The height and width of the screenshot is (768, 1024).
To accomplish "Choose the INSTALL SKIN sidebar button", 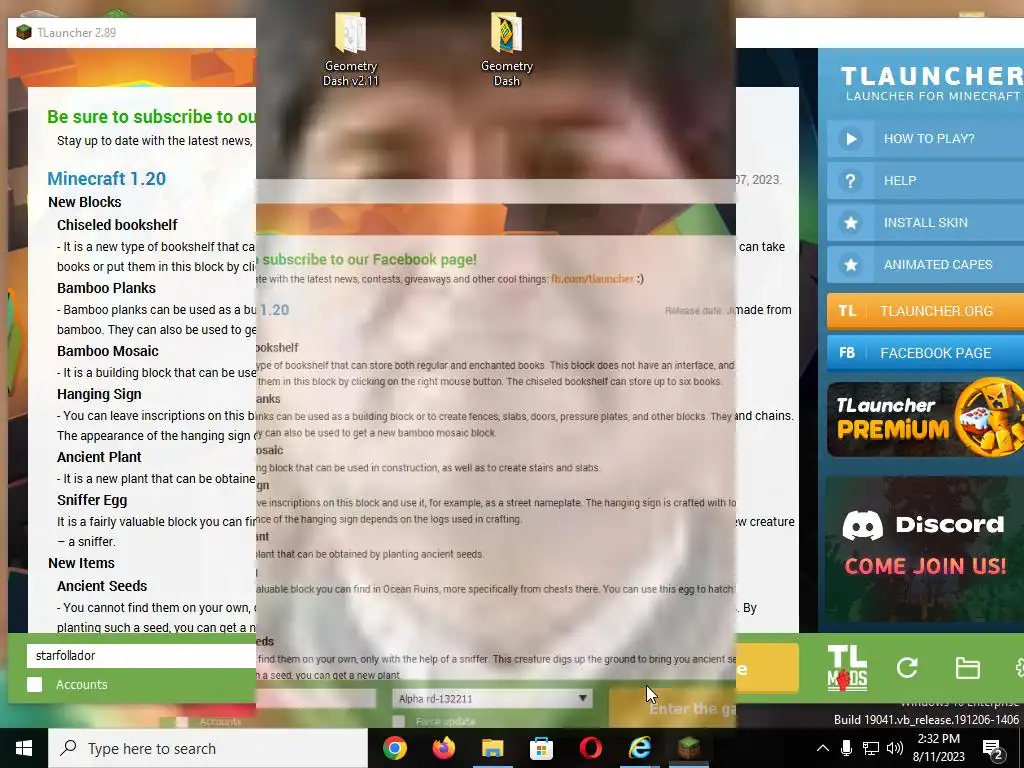I will (925, 223).
